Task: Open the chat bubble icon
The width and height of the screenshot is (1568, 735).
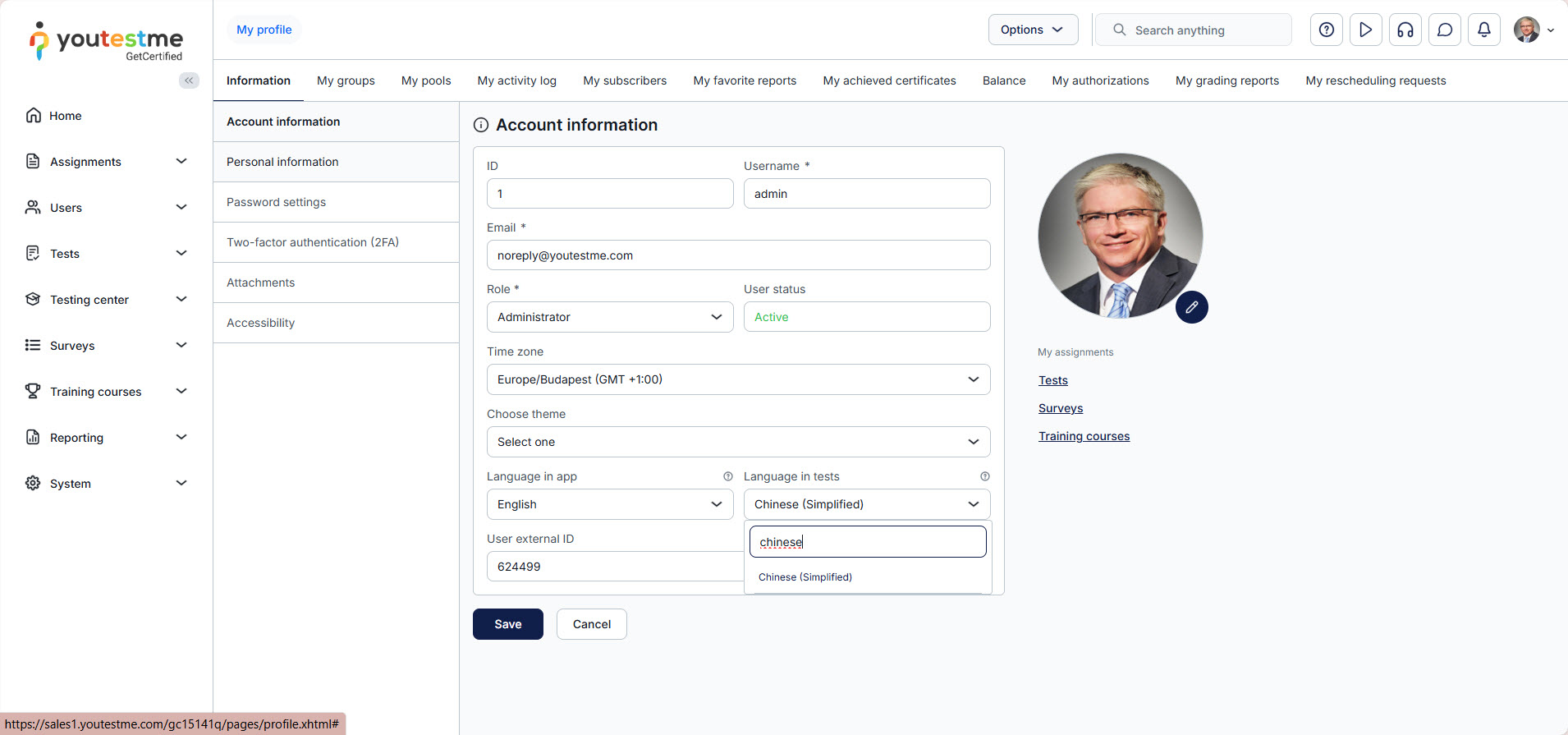Action: point(1444,30)
